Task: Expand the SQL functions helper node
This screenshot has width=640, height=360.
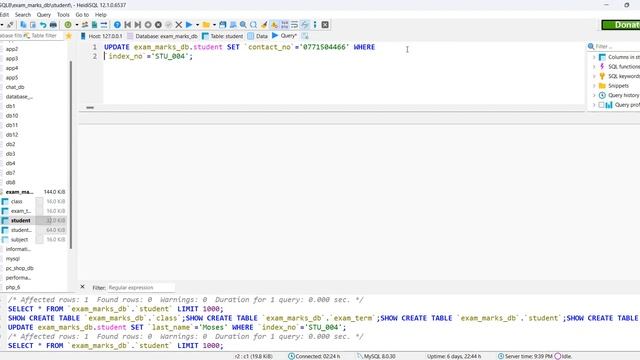Action: click(594, 67)
